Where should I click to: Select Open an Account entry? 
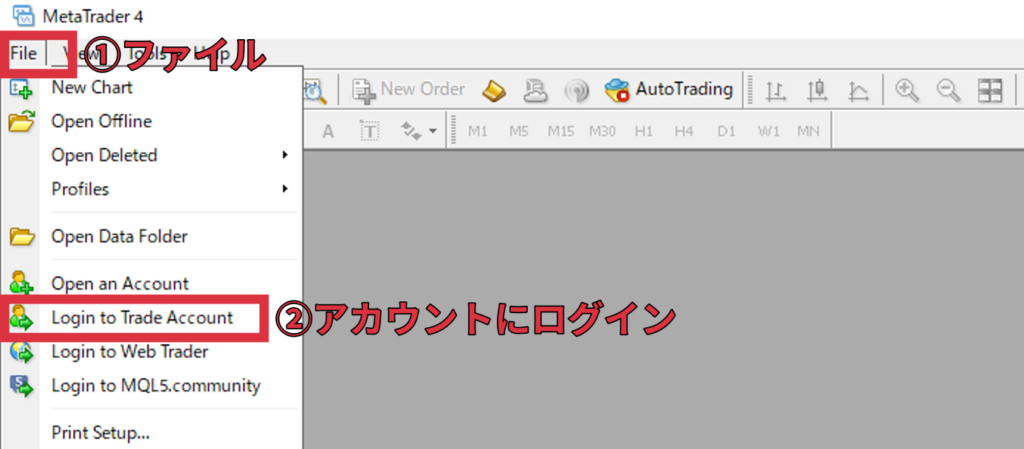(x=152, y=284)
